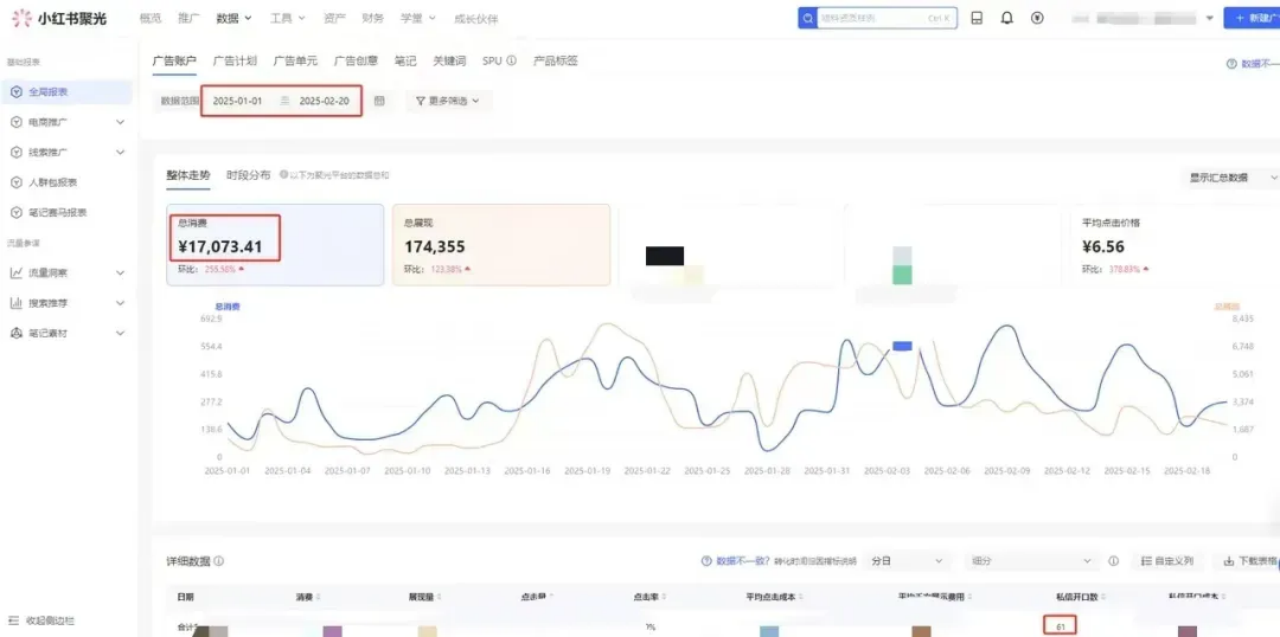1280x637 pixels.
Task: Click the search input field
Action: (885, 18)
